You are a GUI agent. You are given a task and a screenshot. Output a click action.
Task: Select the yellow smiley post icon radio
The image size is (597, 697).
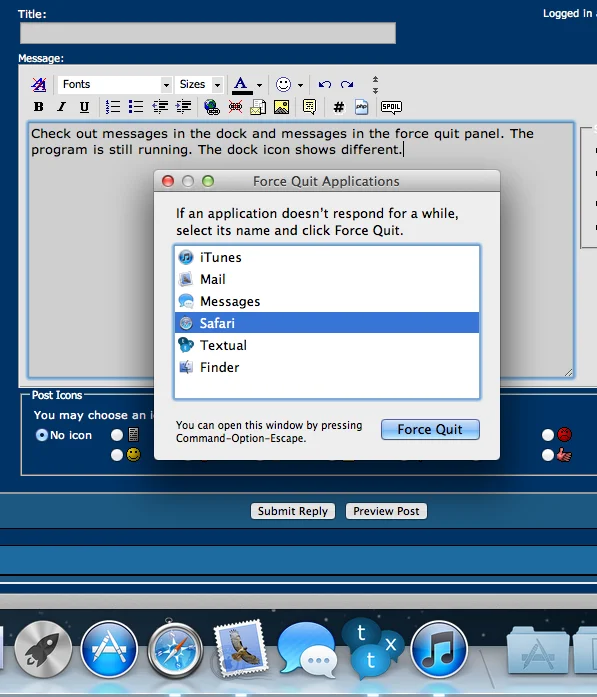117,455
